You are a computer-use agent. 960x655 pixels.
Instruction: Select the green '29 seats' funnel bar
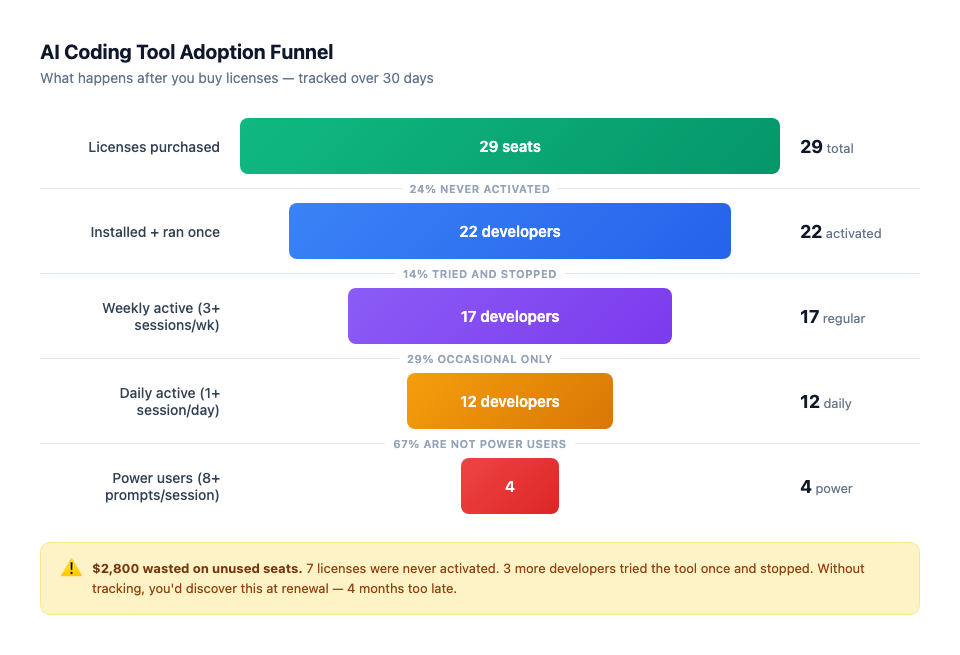(x=509, y=146)
